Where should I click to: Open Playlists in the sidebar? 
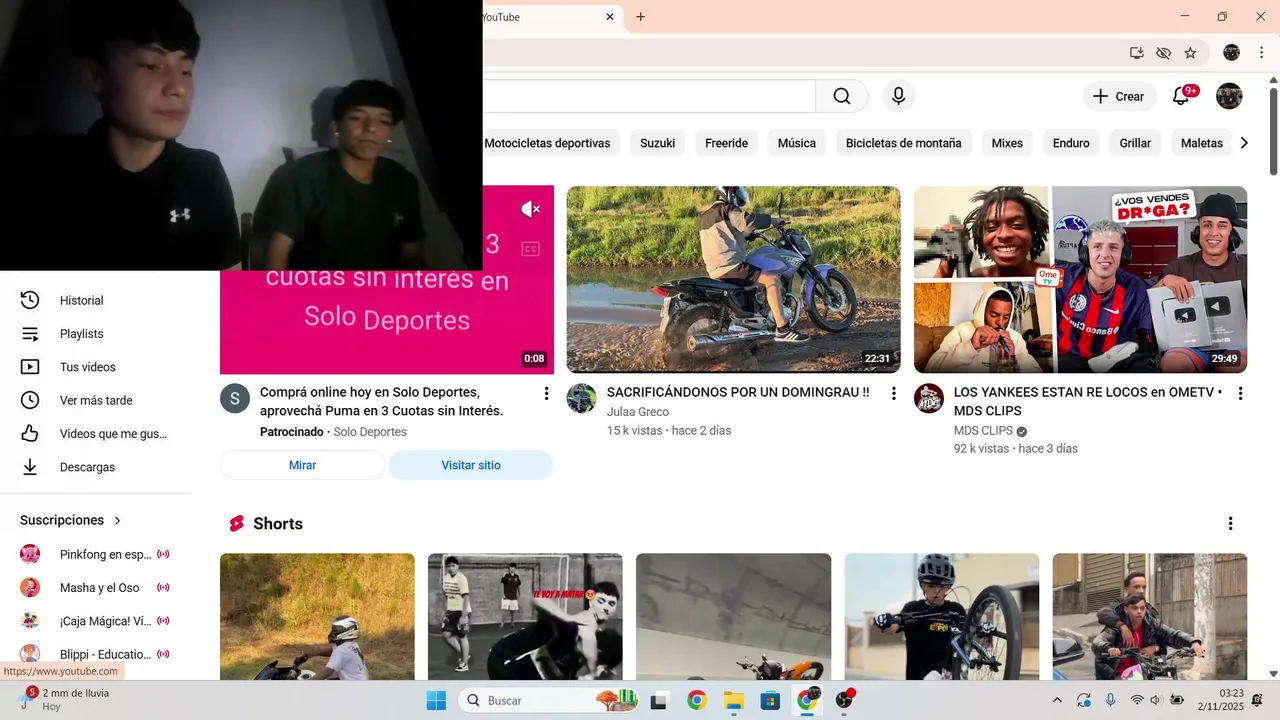[x=96, y=334]
